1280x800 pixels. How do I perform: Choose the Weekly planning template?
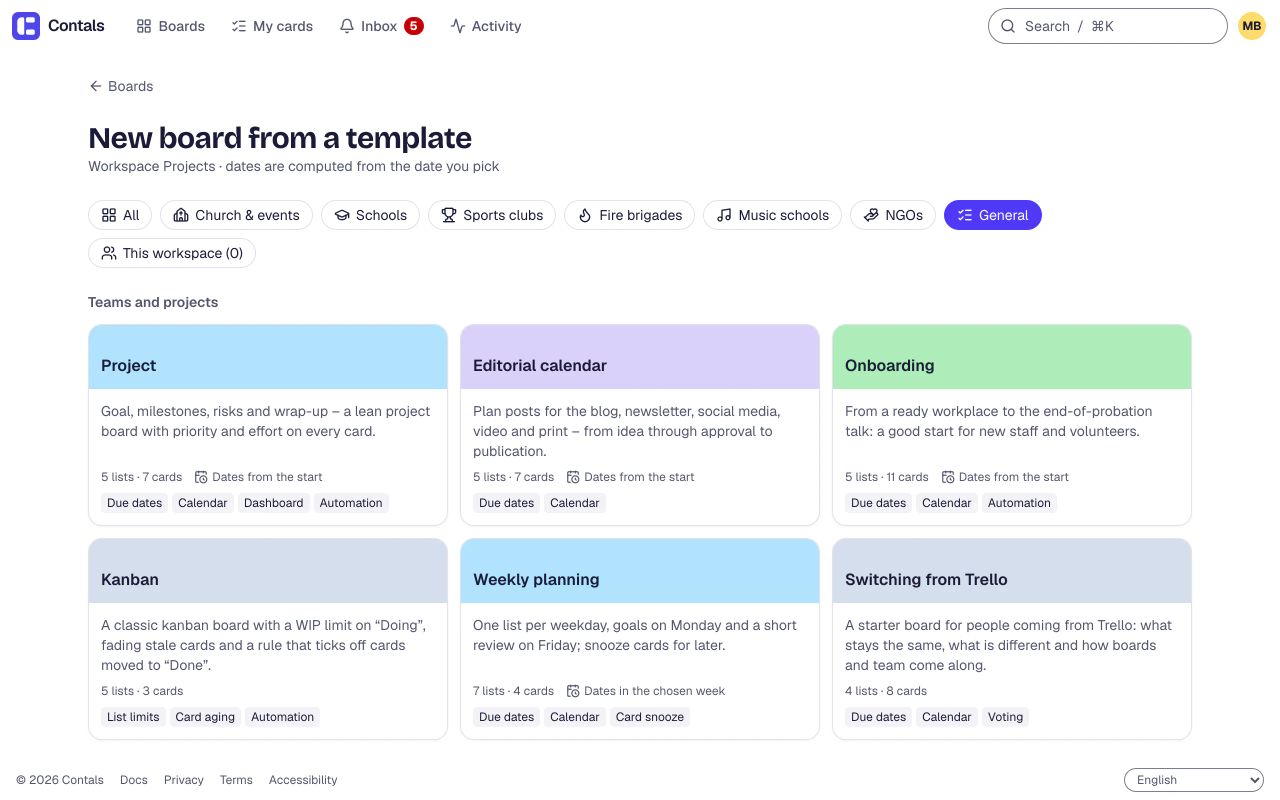pyautogui.click(x=640, y=639)
